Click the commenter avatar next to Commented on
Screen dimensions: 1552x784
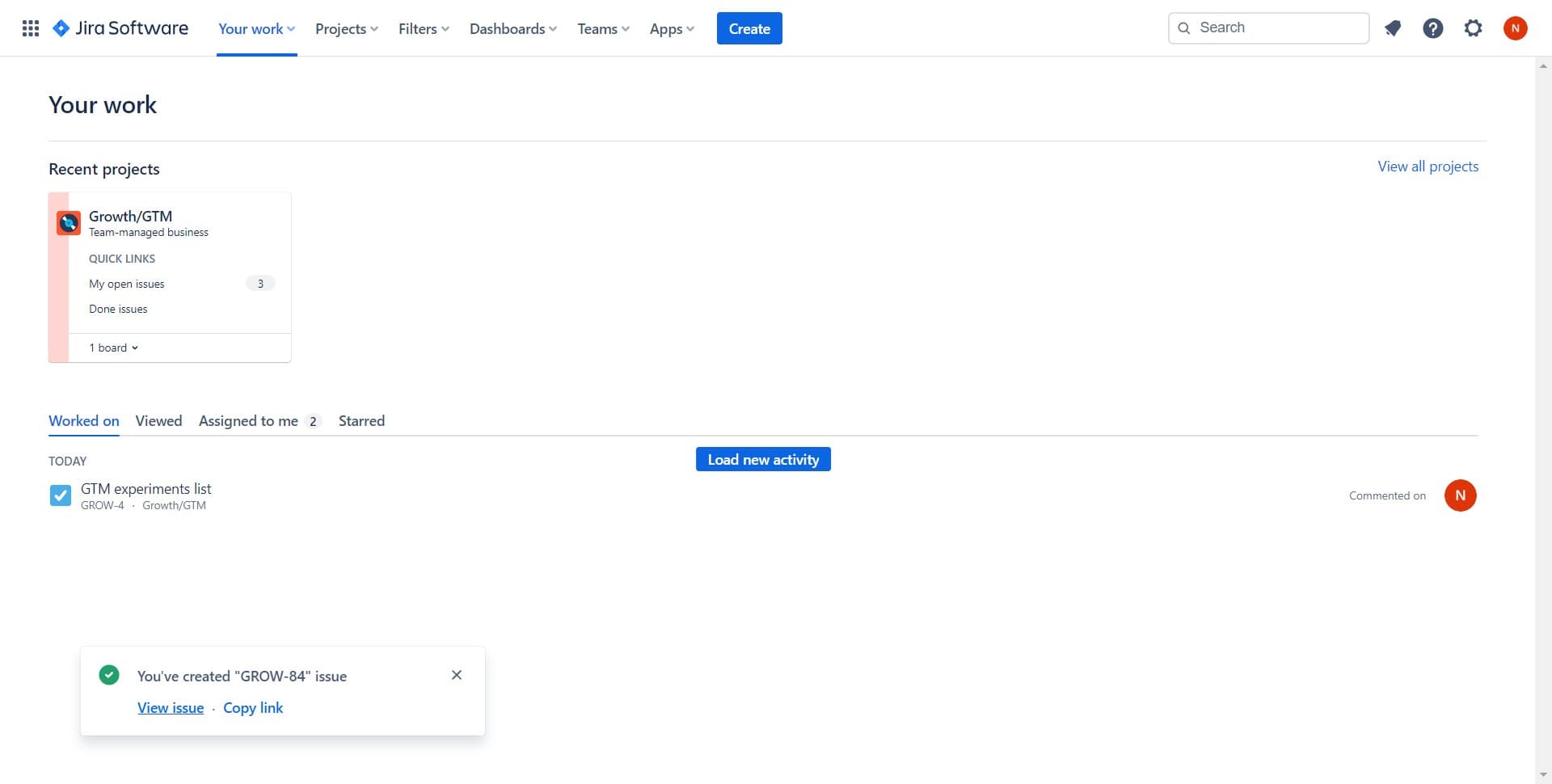[x=1461, y=495]
